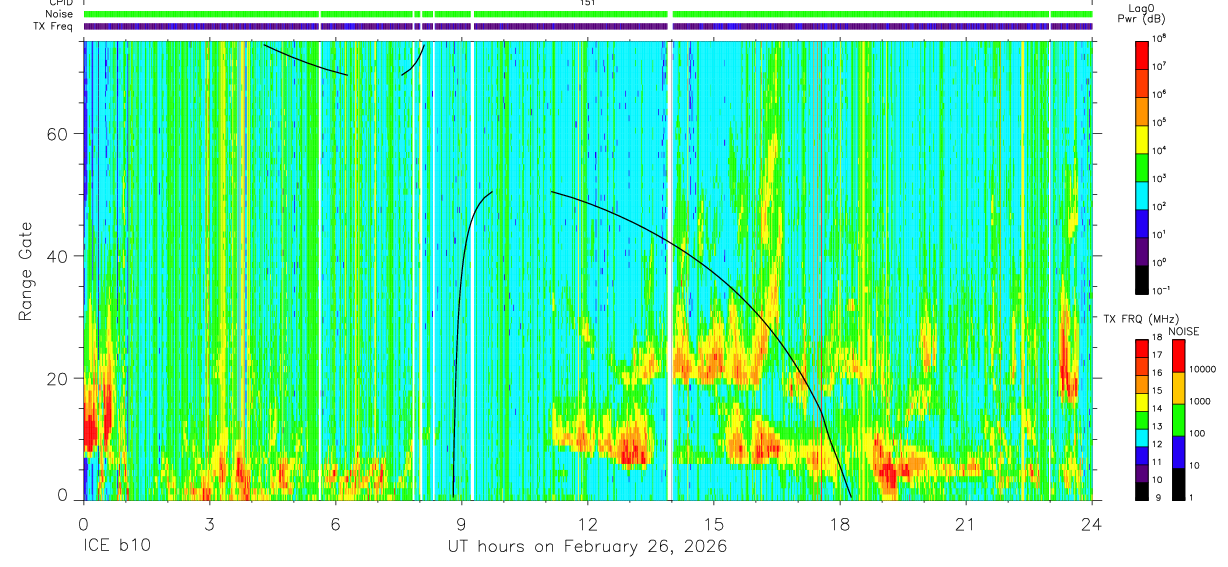Click the '151' CPID value at top
1228x567 pixels.
click(587, 3)
